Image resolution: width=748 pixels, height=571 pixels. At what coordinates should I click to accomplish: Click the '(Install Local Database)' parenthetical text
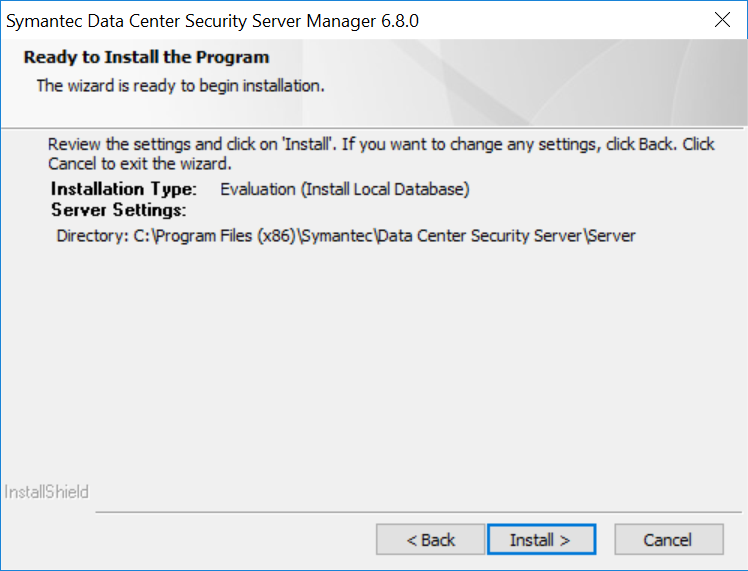pos(385,189)
